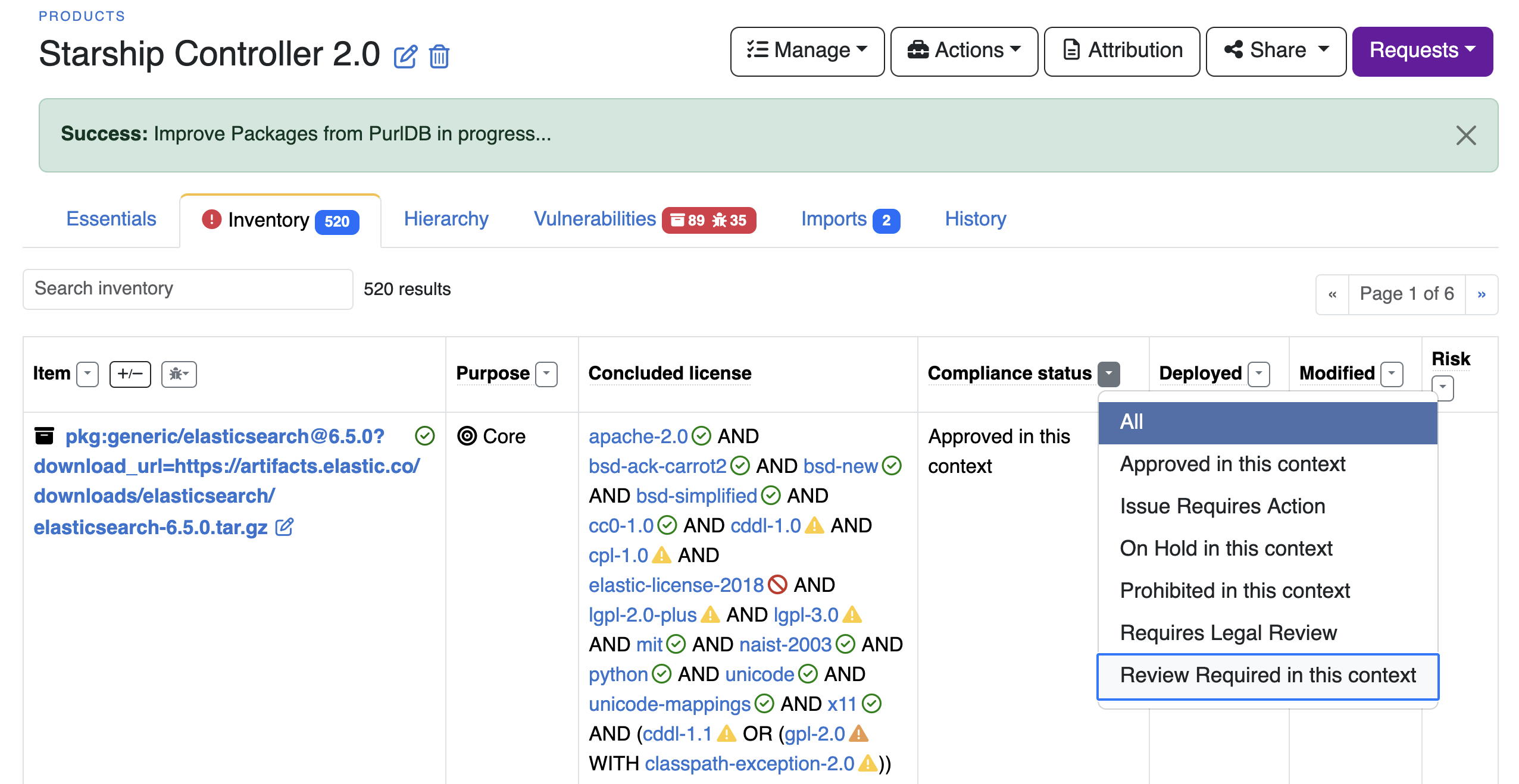Open the elasticsearch package link
1519x784 pixels.
[x=226, y=481]
